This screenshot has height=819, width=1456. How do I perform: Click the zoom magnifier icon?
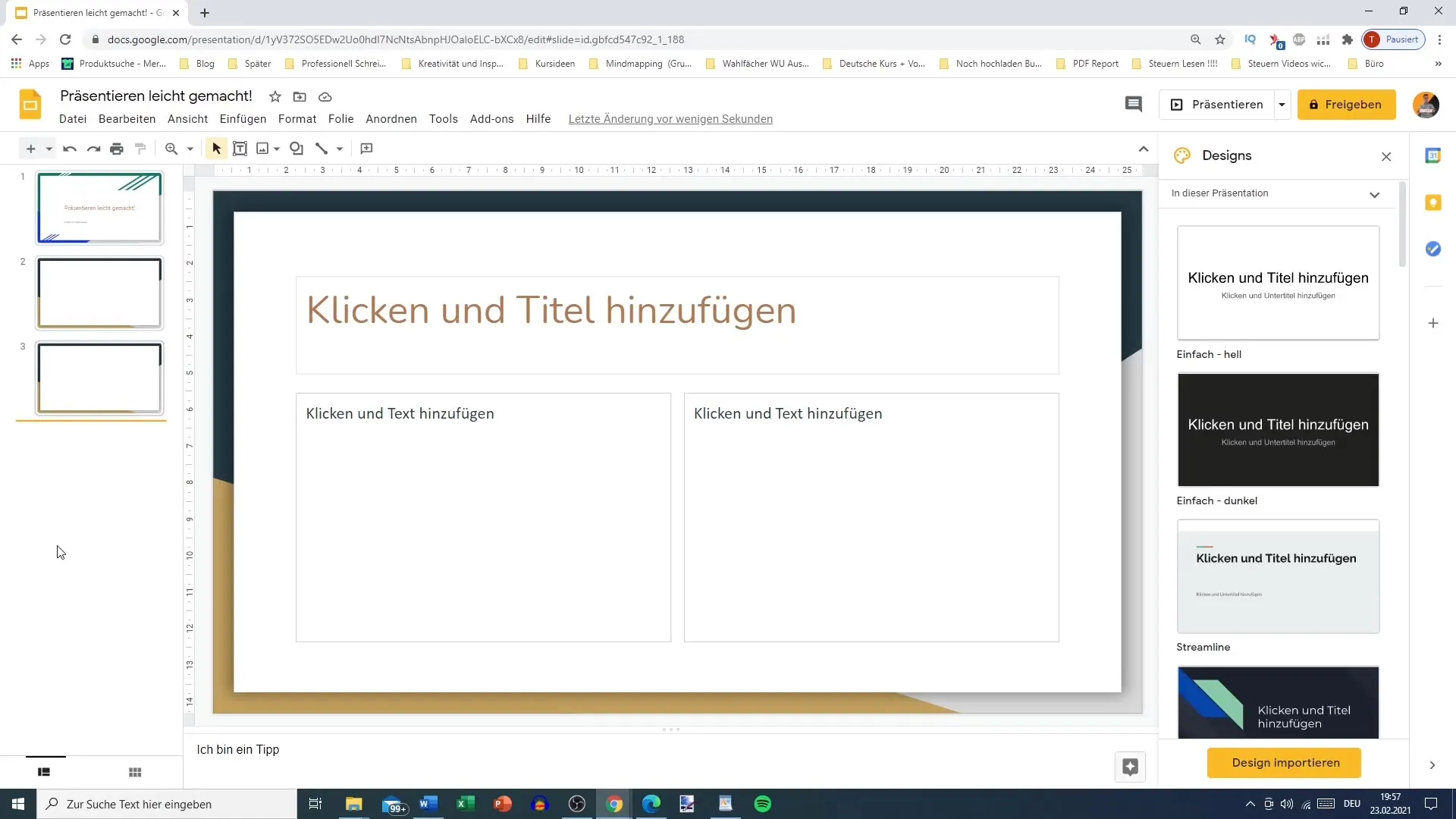pos(171,149)
